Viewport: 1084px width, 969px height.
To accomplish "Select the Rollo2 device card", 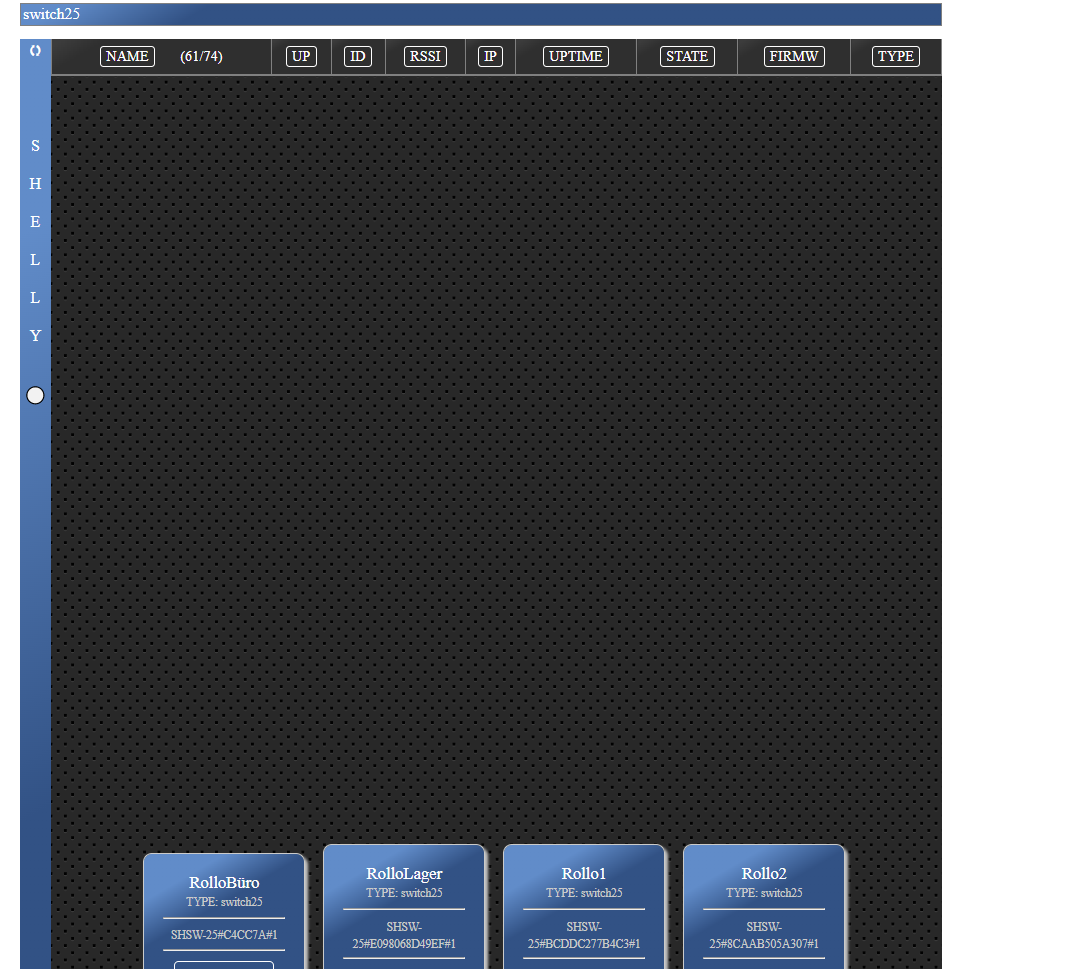I will pos(764,874).
